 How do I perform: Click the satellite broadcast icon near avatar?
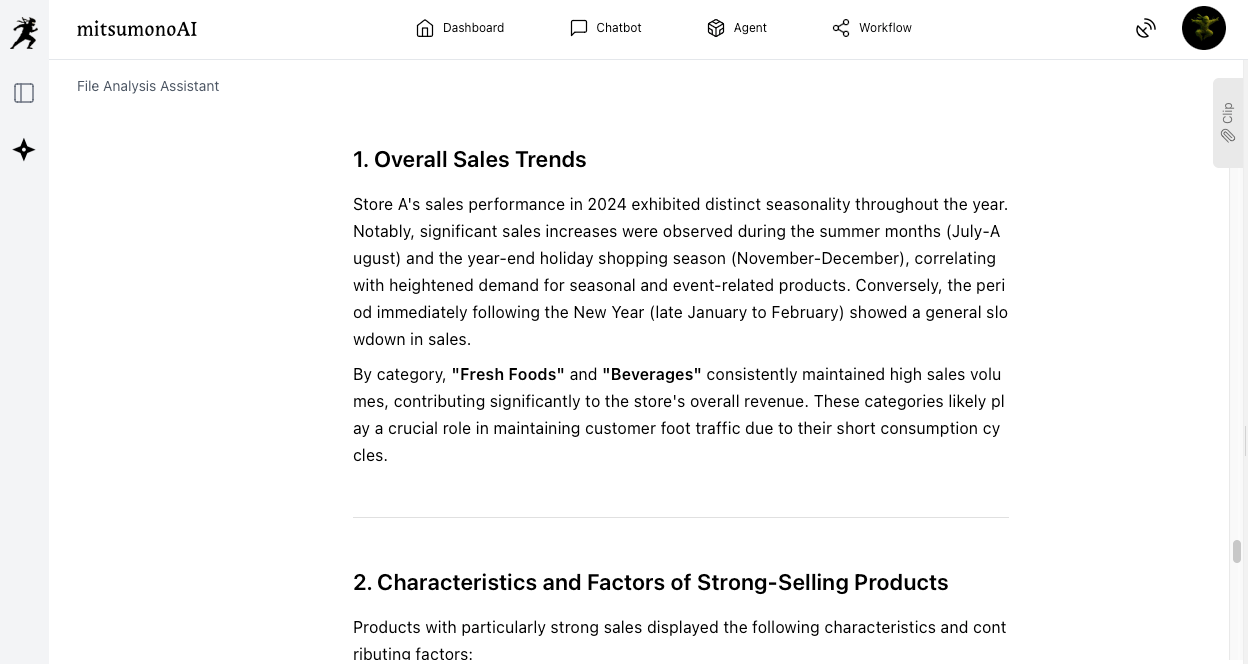tap(1146, 29)
